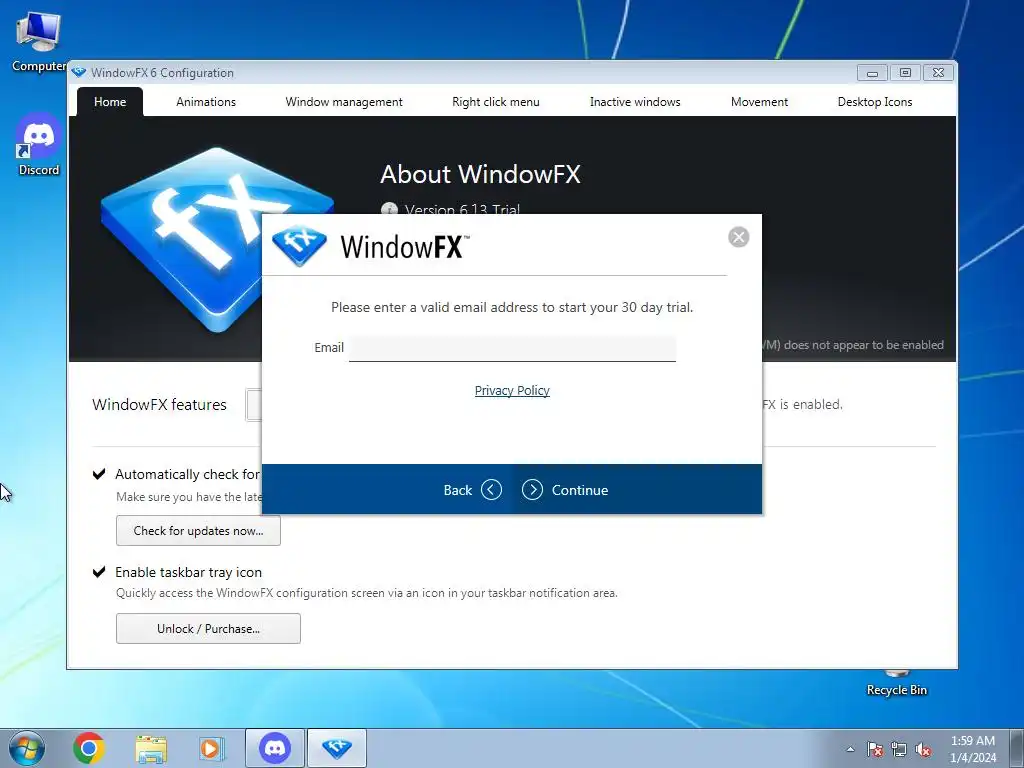Click Check for updates now button
1024x768 pixels.
pyautogui.click(x=199, y=531)
